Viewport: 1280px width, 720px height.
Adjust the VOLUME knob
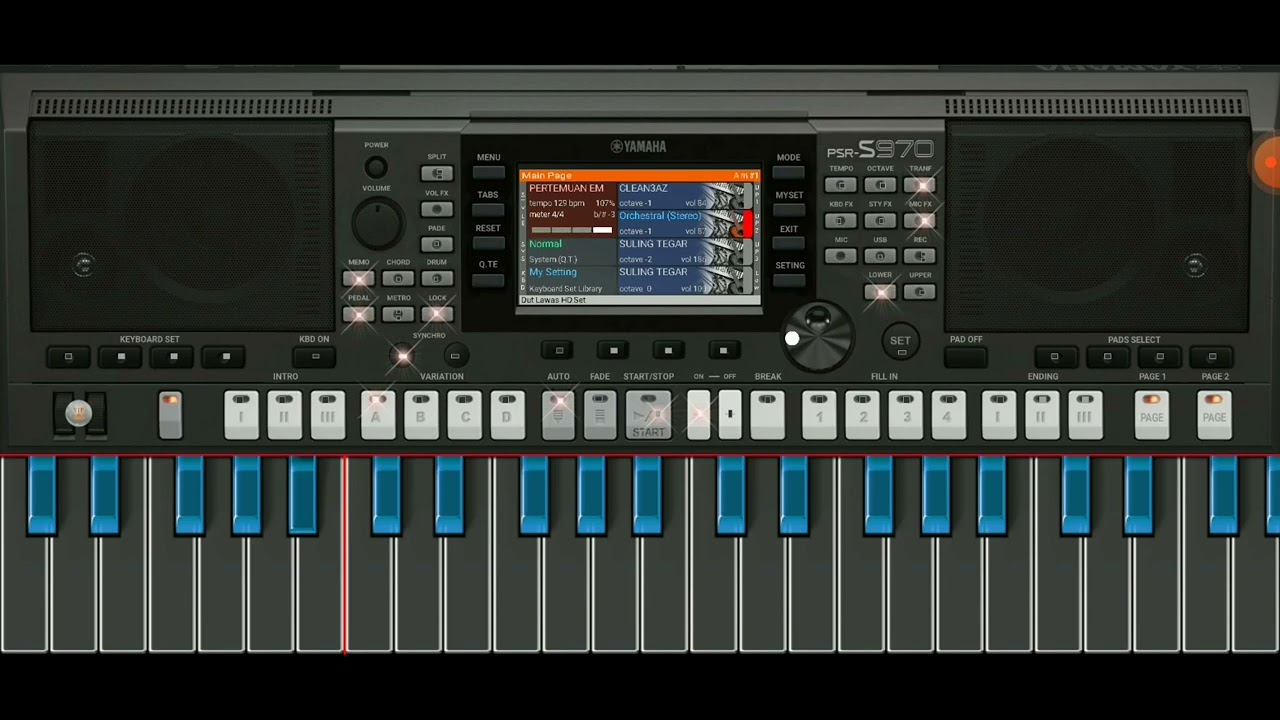[x=378, y=223]
